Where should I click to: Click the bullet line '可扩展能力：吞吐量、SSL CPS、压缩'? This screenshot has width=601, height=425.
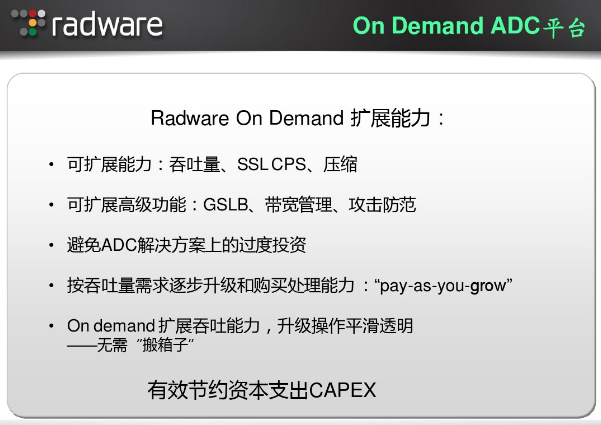[212, 164]
